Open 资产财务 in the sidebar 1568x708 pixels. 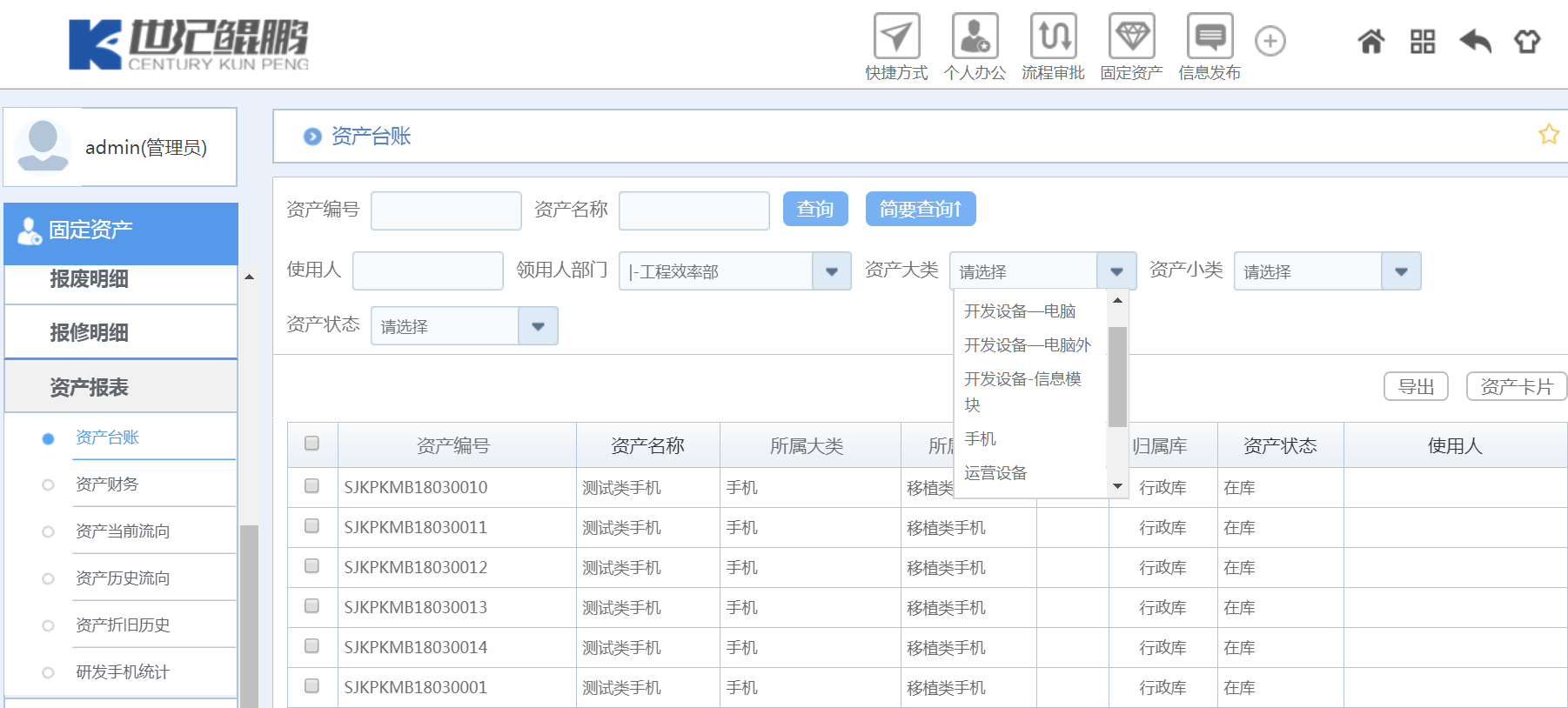point(107,484)
